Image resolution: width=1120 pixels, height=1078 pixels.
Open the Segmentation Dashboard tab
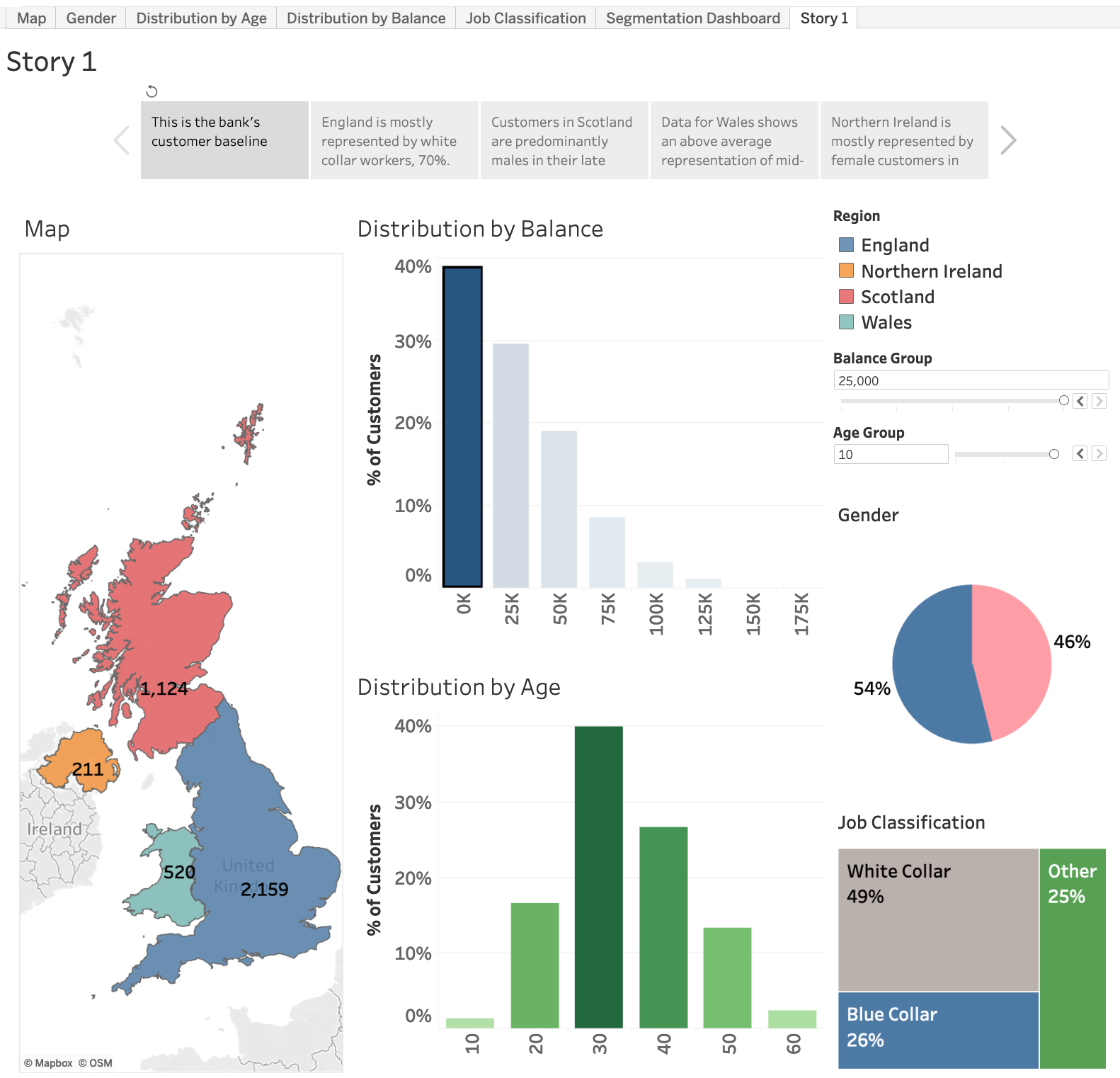point(692,18)
